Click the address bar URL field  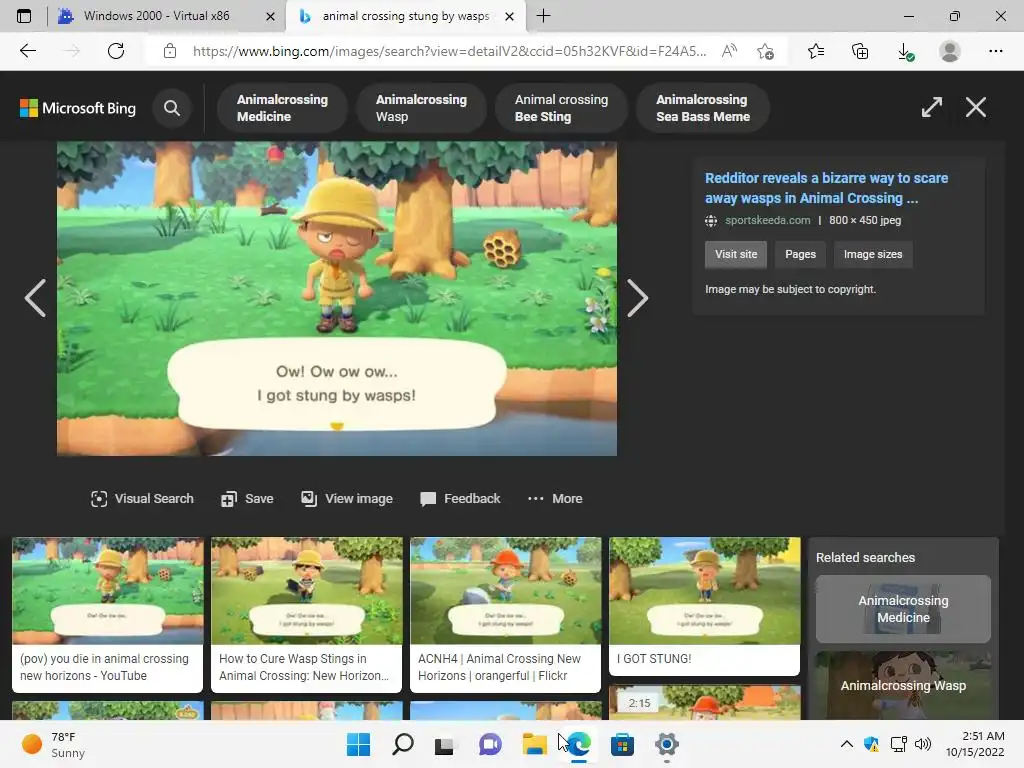pos(449,51)
